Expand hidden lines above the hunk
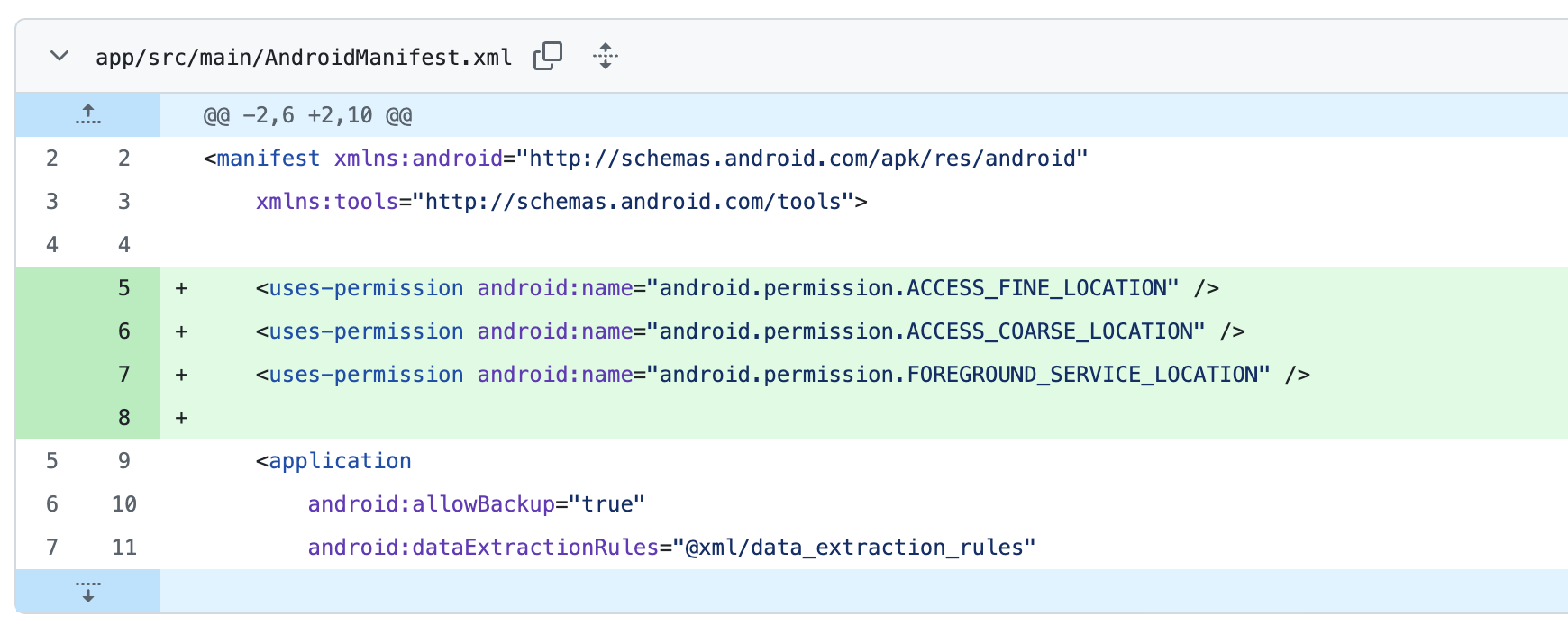1568x634 pixels. [x=87, y=114]
